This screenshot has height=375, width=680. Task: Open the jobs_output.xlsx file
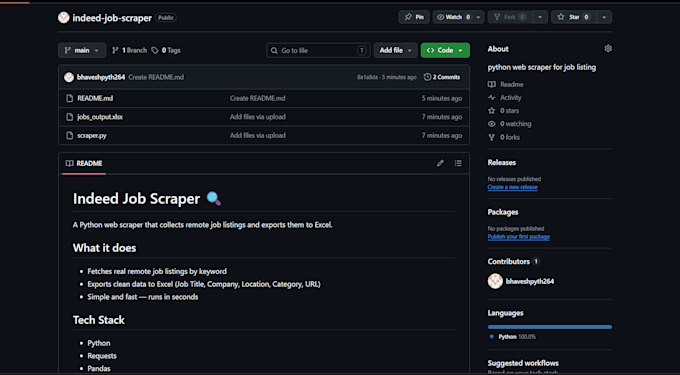point(100,117)
